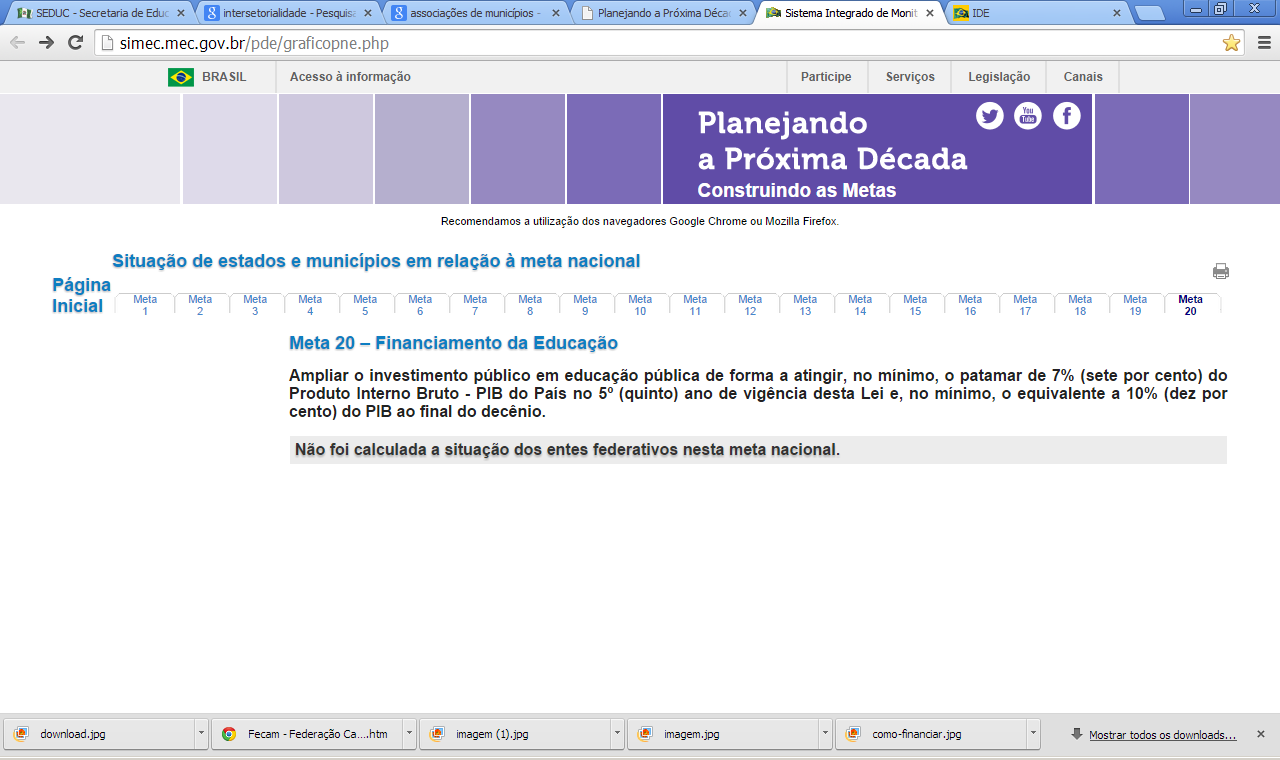
Task: Open downloaded file imagem (1).jpg
Action: tap(515, 734)
